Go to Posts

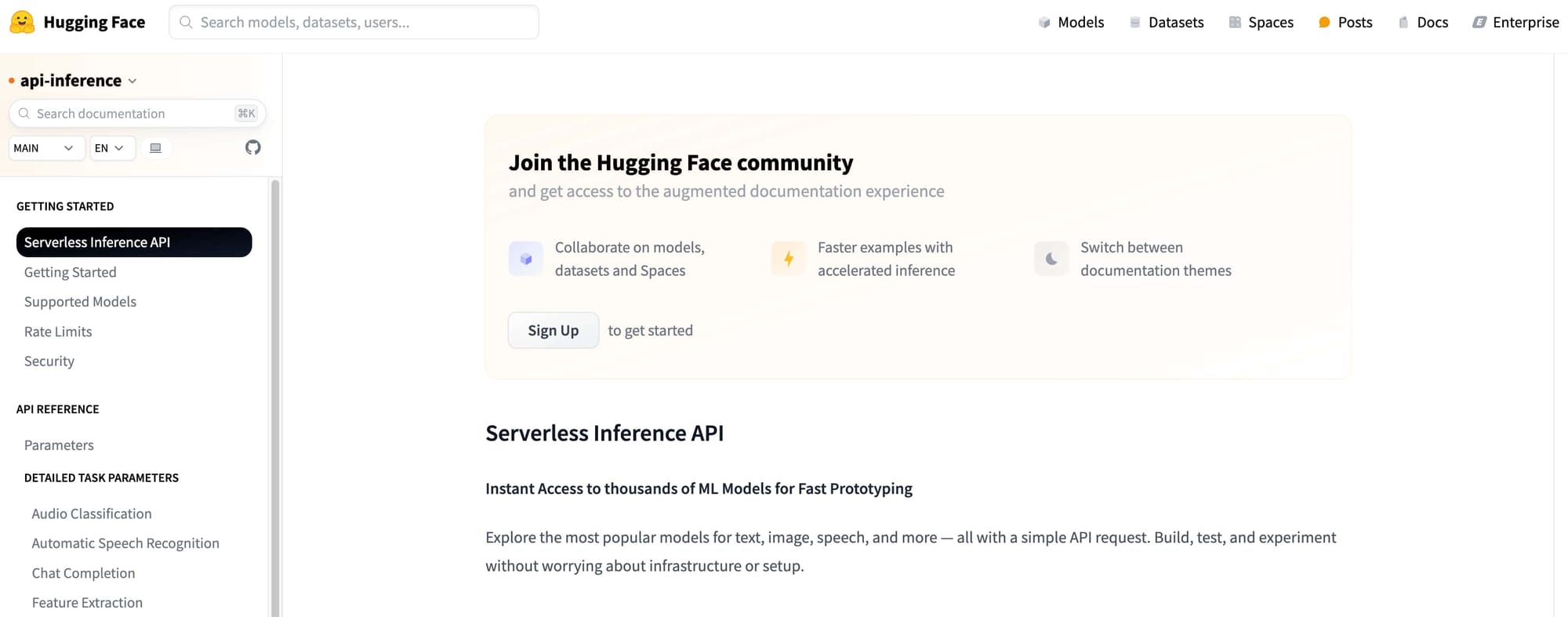click(1345, 23)
